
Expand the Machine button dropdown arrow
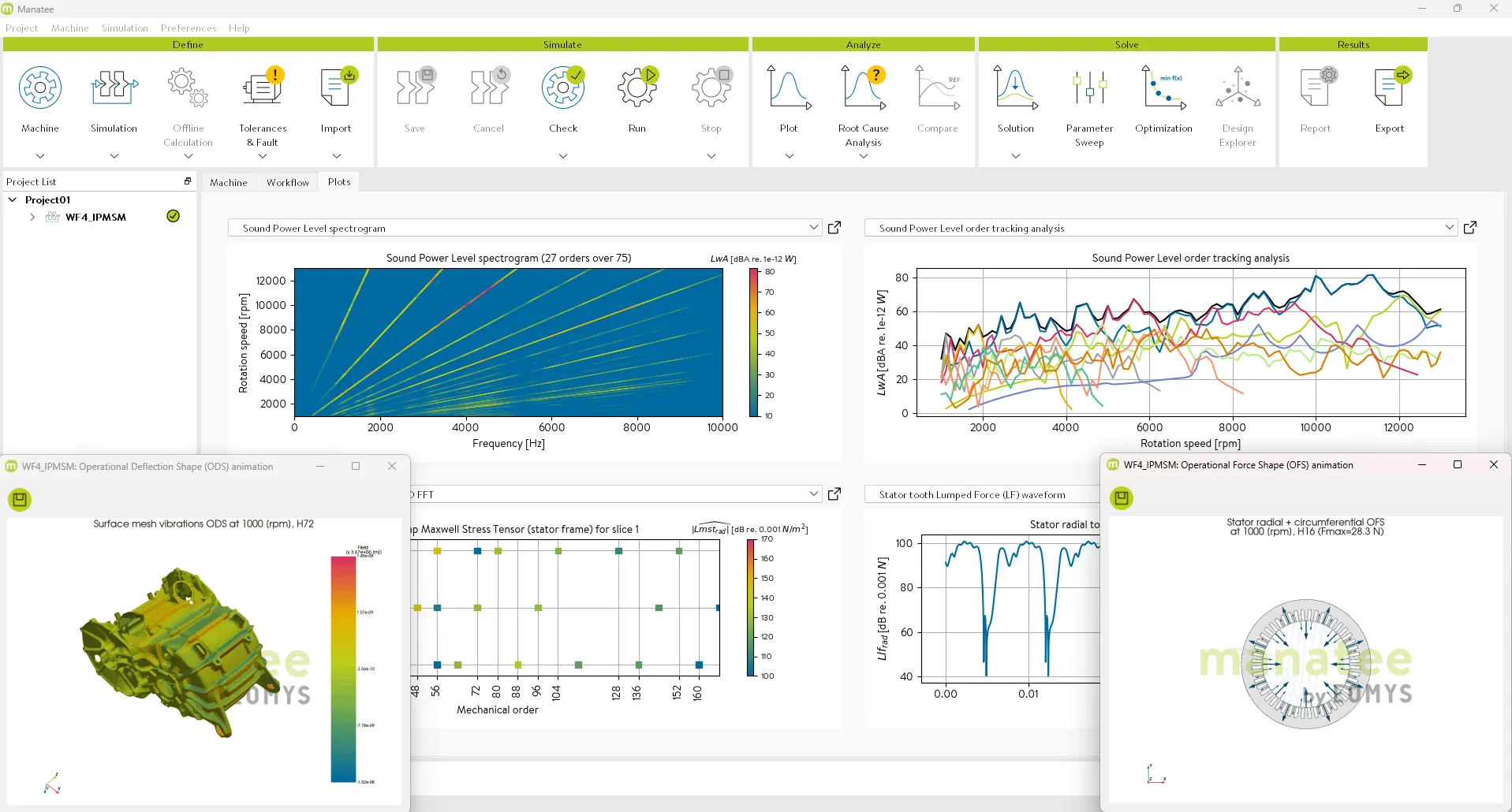[40, 156]
